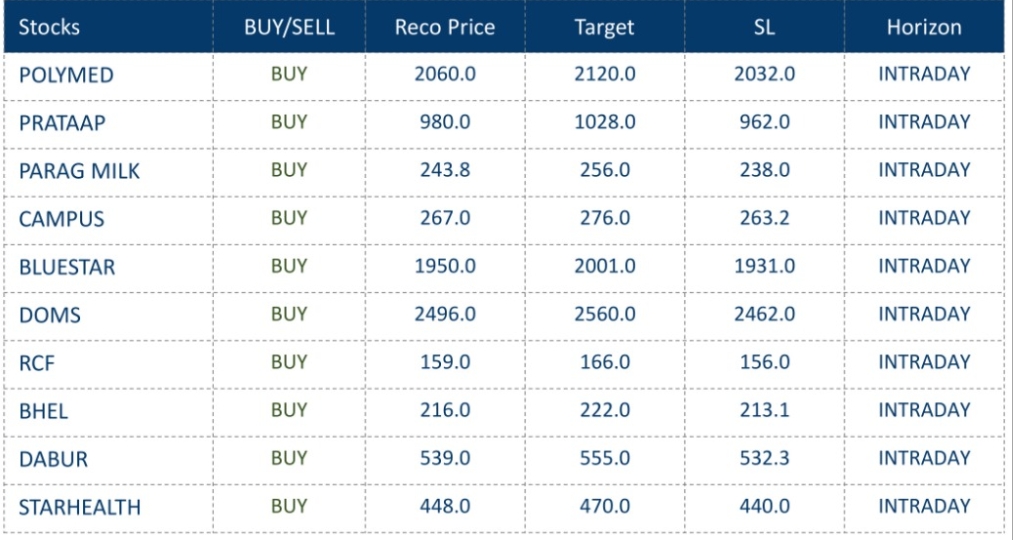Click the CAMPUS stock name

click(x=61, y=219)
